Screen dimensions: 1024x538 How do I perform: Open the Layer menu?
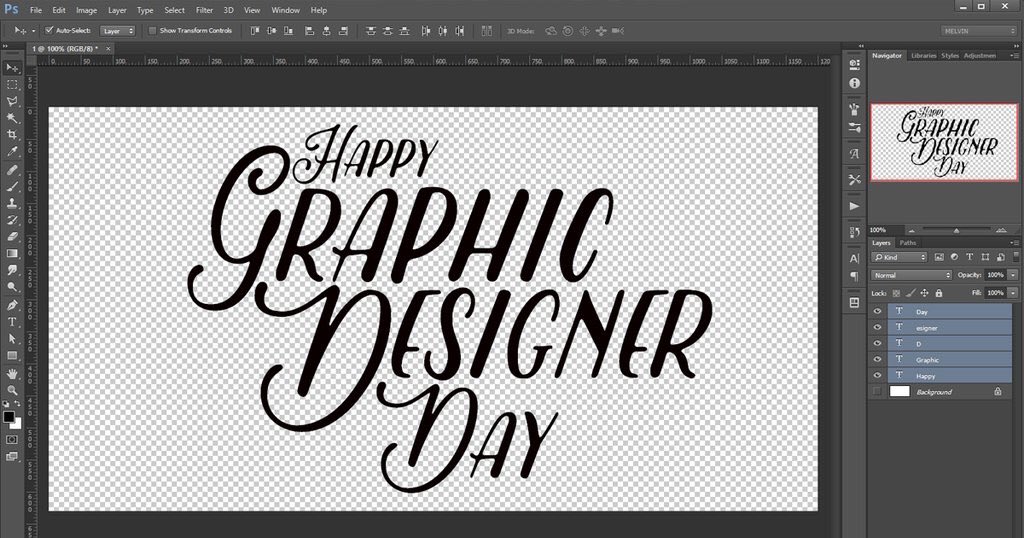[117, 10]
